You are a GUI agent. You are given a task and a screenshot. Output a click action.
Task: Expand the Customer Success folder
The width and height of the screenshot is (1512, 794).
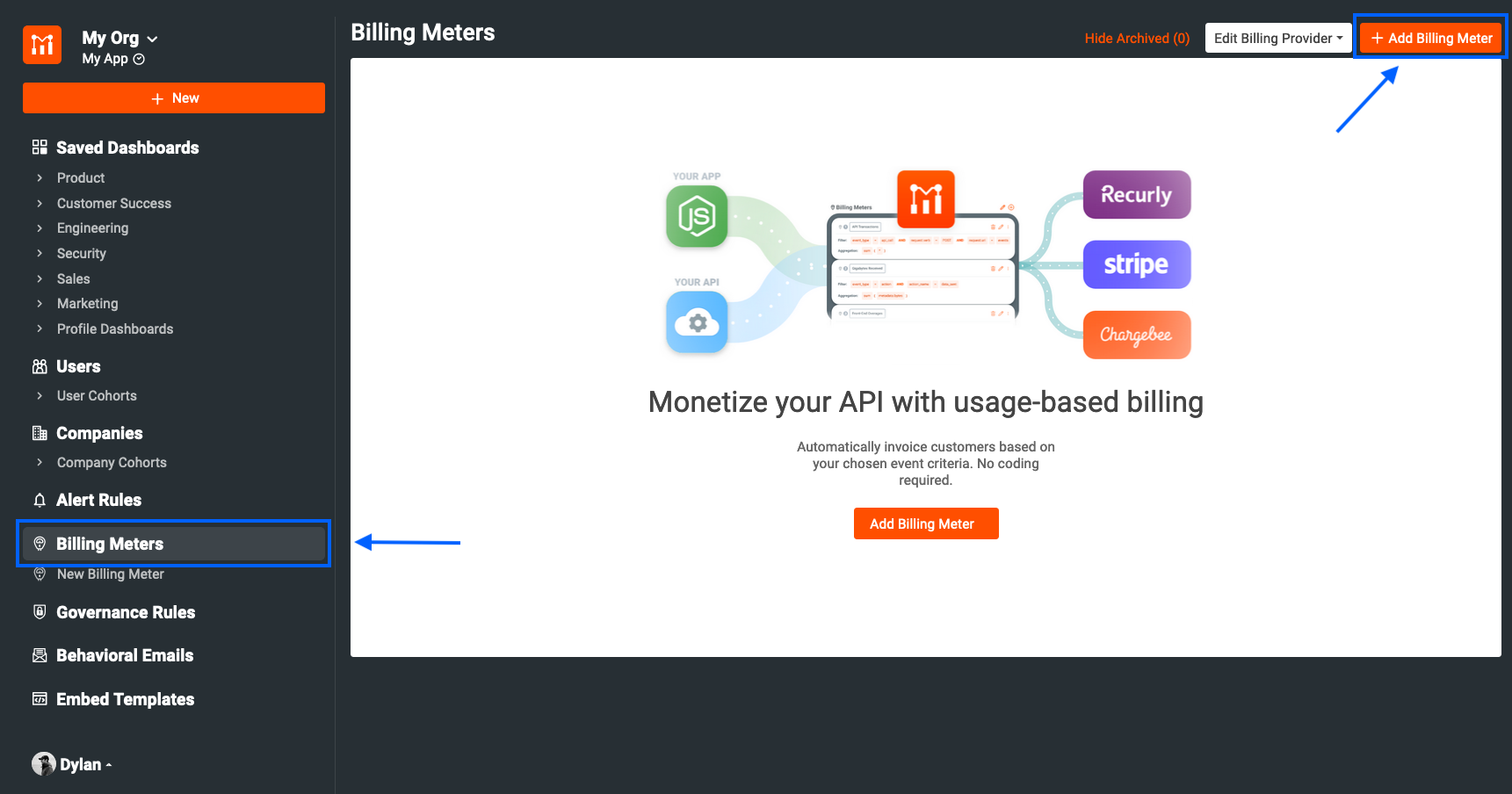(40, 204)
